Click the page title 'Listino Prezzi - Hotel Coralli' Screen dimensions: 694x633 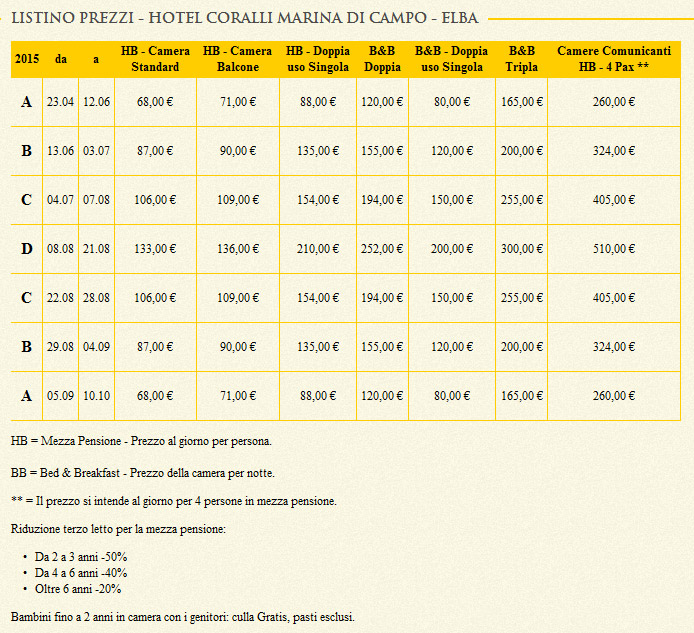245,18
